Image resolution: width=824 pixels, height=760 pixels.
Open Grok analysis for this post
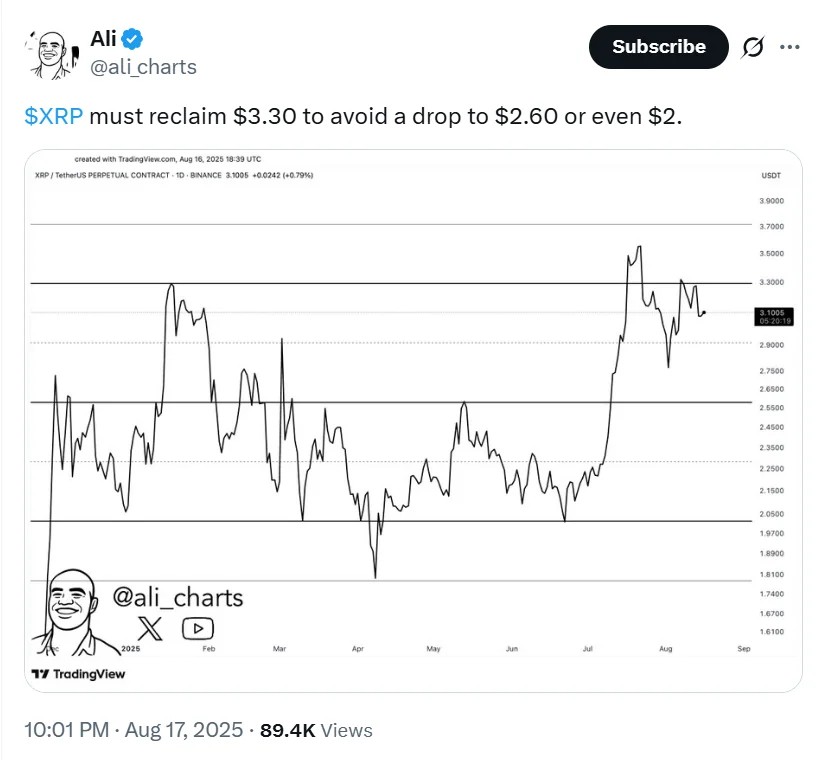coord(753,47)
